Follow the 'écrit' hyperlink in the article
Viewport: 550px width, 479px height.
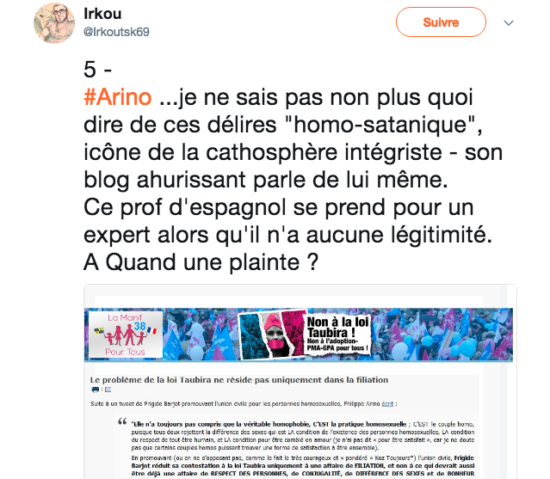click(x=387, y=404)
